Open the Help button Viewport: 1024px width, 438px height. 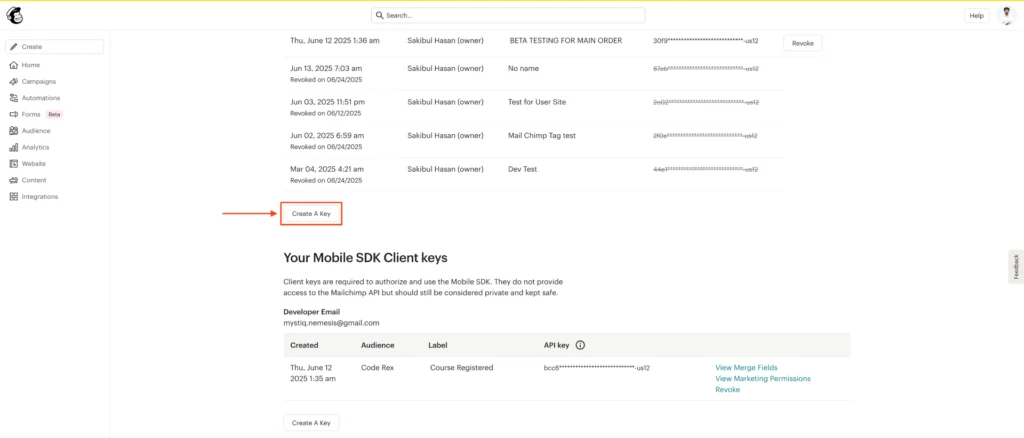point(976,16)
